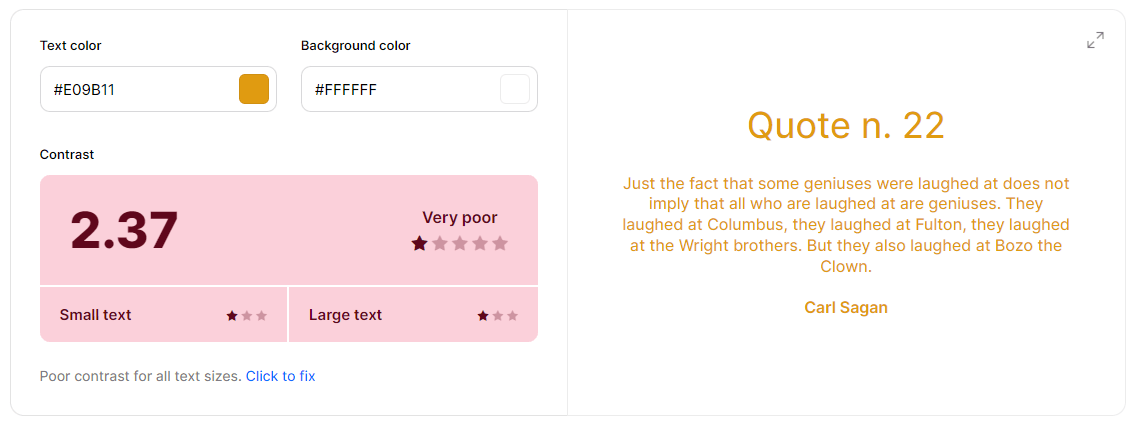
Task: Open the white background color swatch
Action: [515, 89]
